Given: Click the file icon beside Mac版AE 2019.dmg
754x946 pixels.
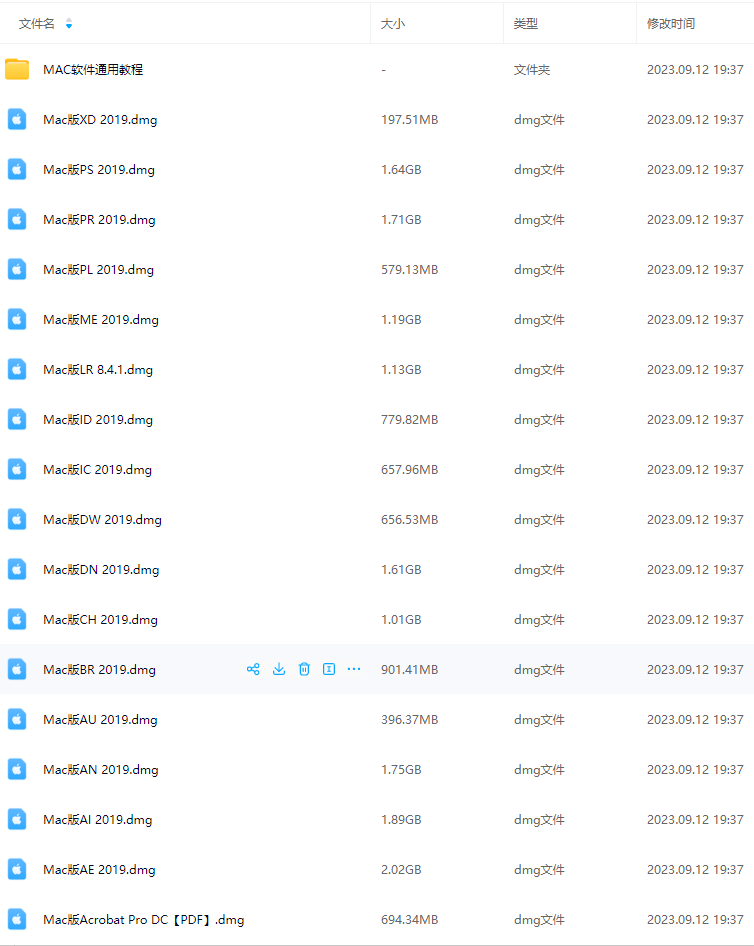Looking at the screenshot, I should click(x=17, y=869).
